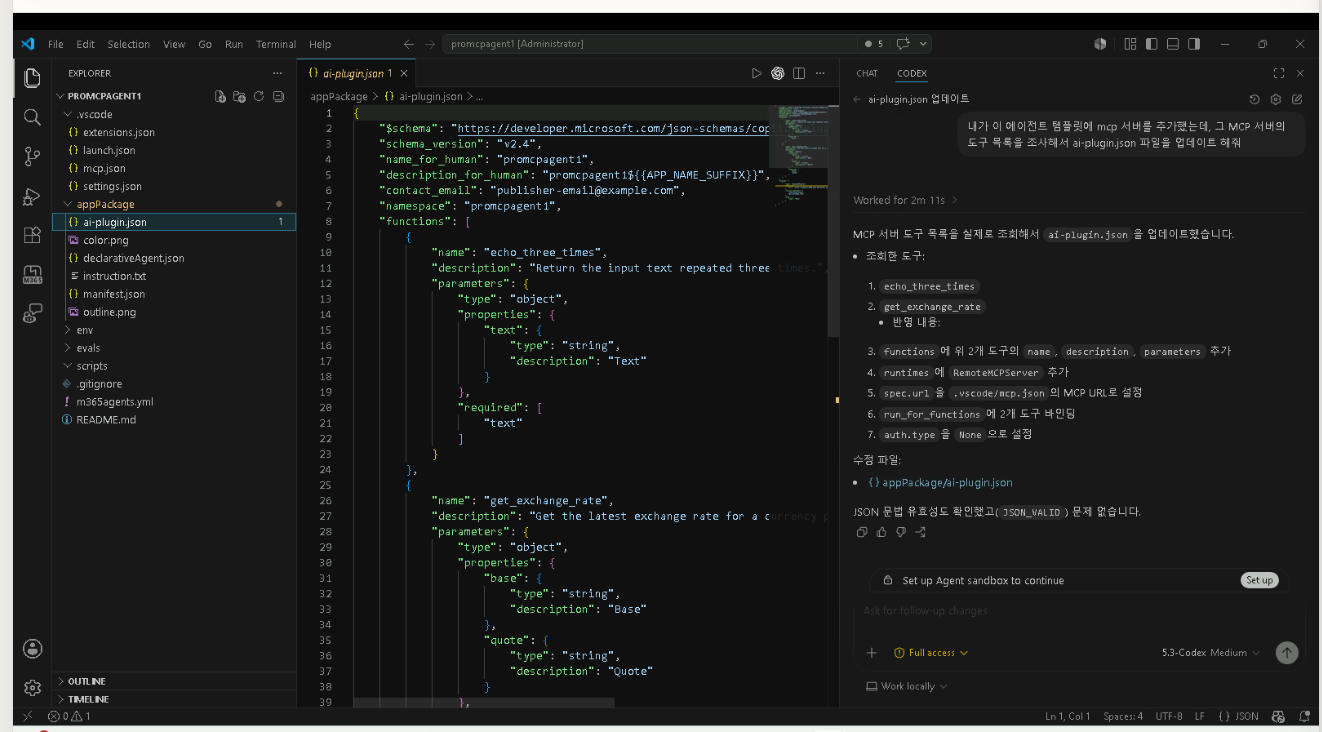Open the Terminal menu
1322x732 pixels.
tap(276, 44)
